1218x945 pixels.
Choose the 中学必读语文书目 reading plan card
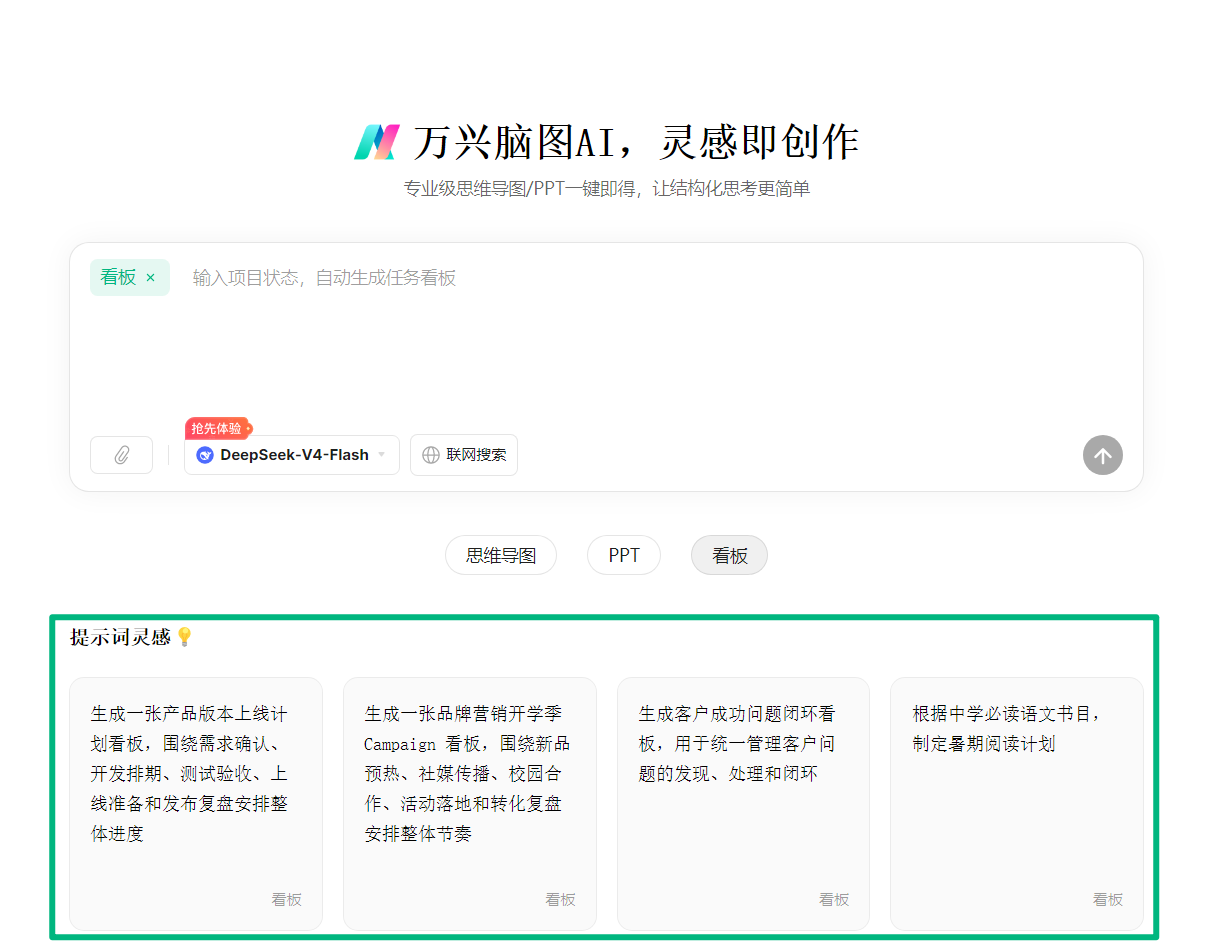tap(1017, 804)
